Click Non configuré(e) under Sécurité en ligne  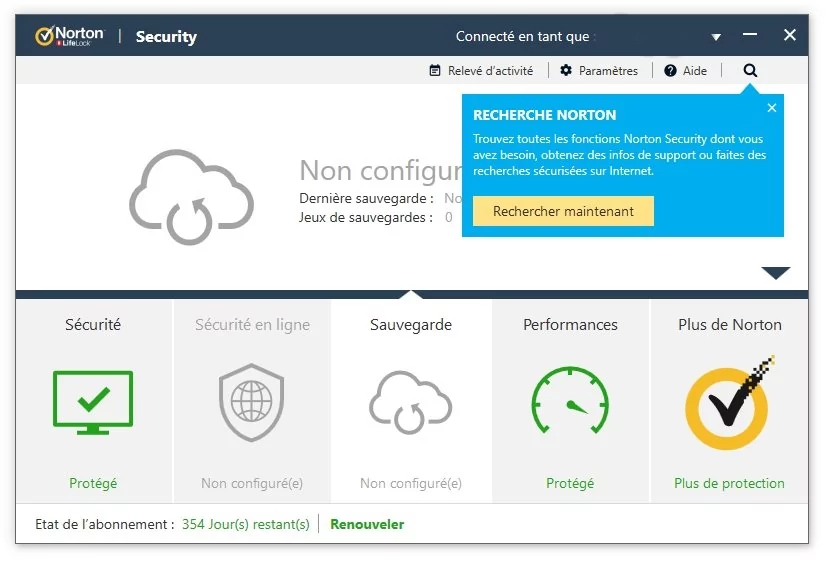click(x=252, y=483)
